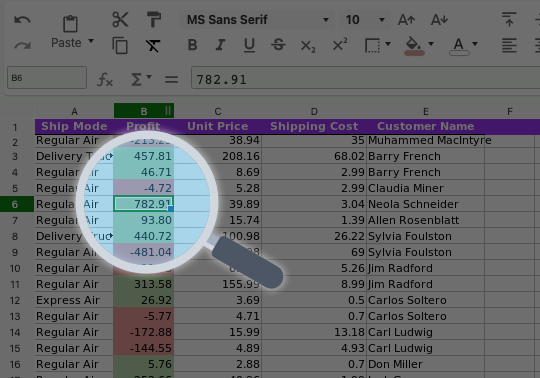This screenshot has width=540, height=378.
Task: Clear direct formatting icon
Action: [x=153, y=45]
